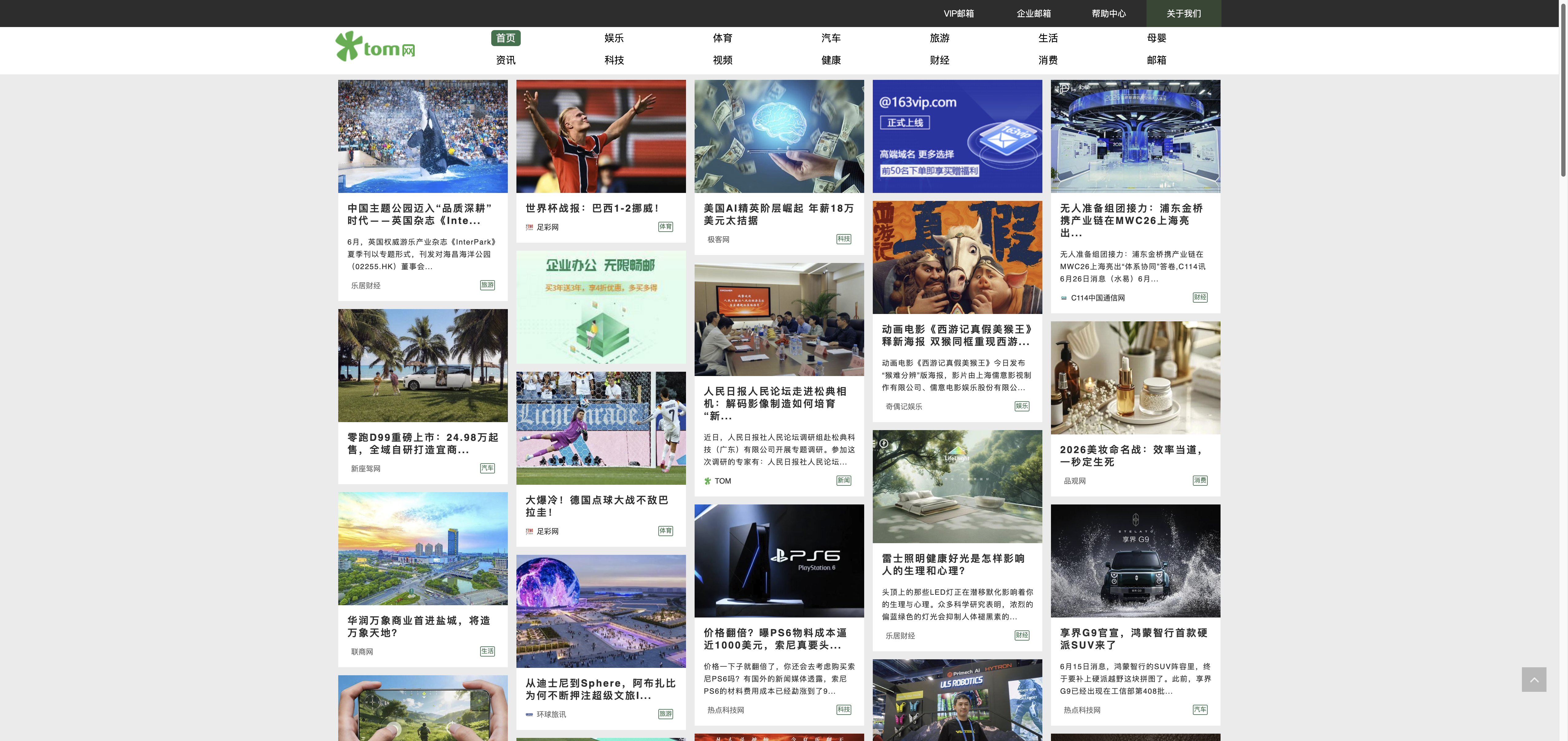
Task: Go to the 体育 section
Action: pos(722,38)
